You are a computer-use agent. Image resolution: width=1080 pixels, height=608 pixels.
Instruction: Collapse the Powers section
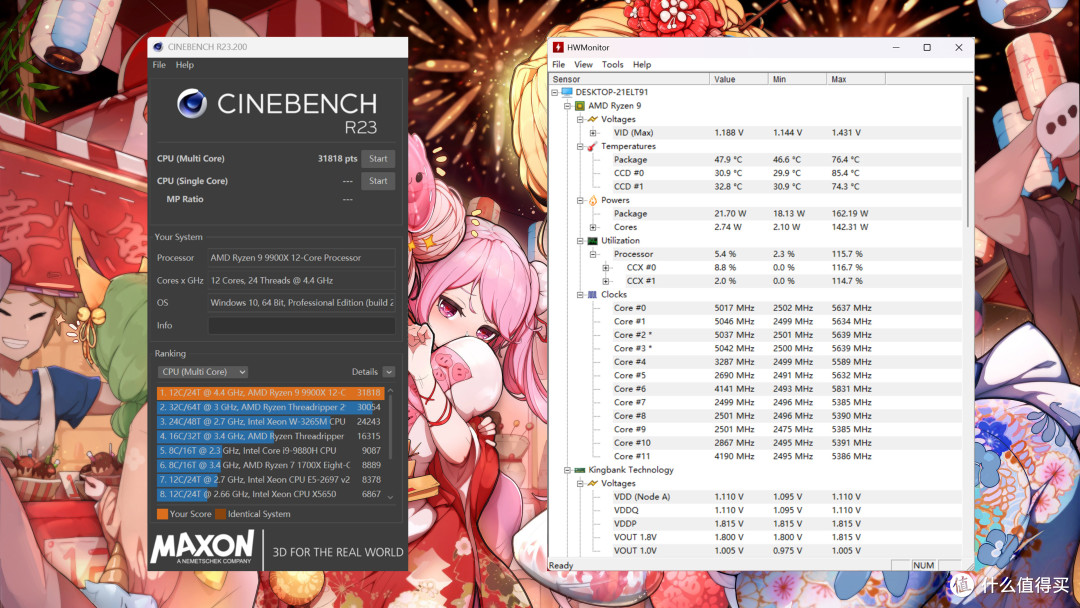580,200
